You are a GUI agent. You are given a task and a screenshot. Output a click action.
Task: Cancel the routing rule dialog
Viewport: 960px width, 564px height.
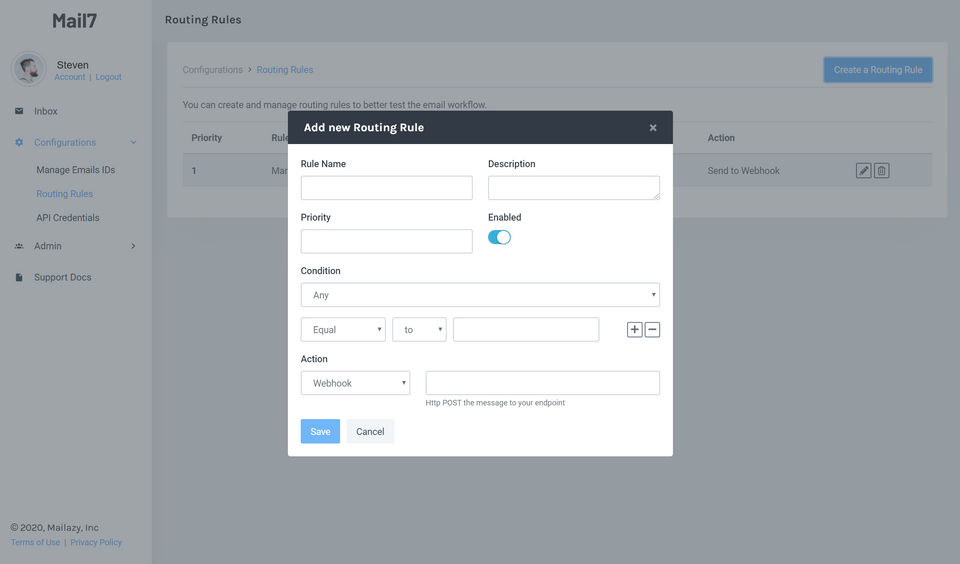[370, 432]
